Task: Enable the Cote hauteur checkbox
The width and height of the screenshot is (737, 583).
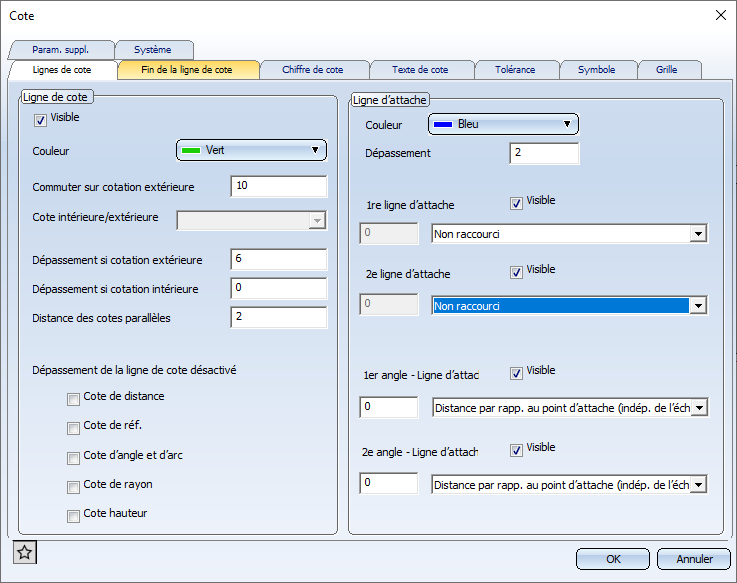Action: 73,516
